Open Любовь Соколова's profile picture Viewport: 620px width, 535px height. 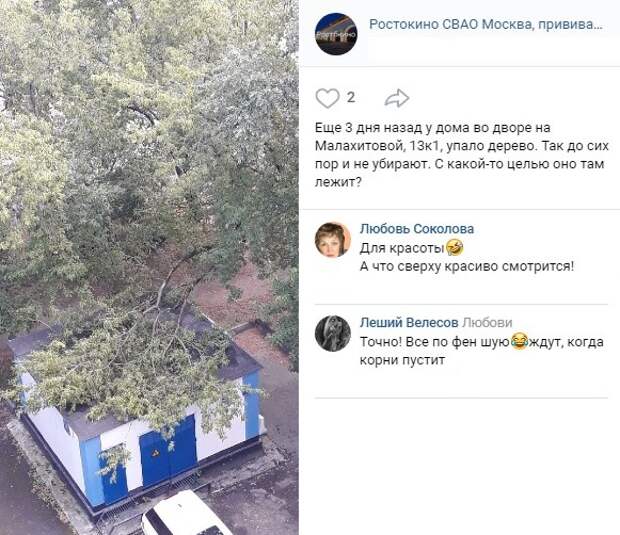[x=333, y=240]
